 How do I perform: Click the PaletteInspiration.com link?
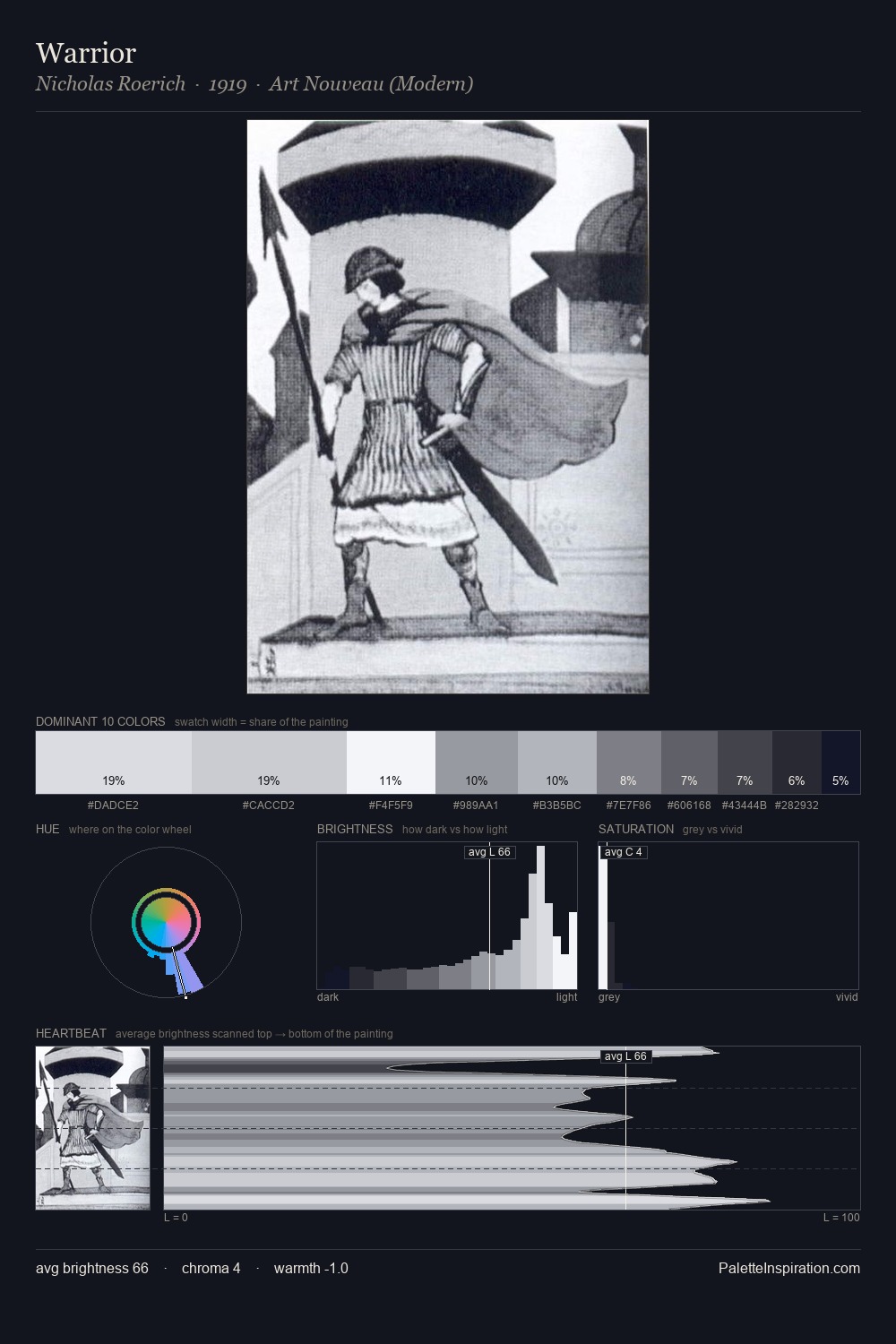click(789, 1268)
